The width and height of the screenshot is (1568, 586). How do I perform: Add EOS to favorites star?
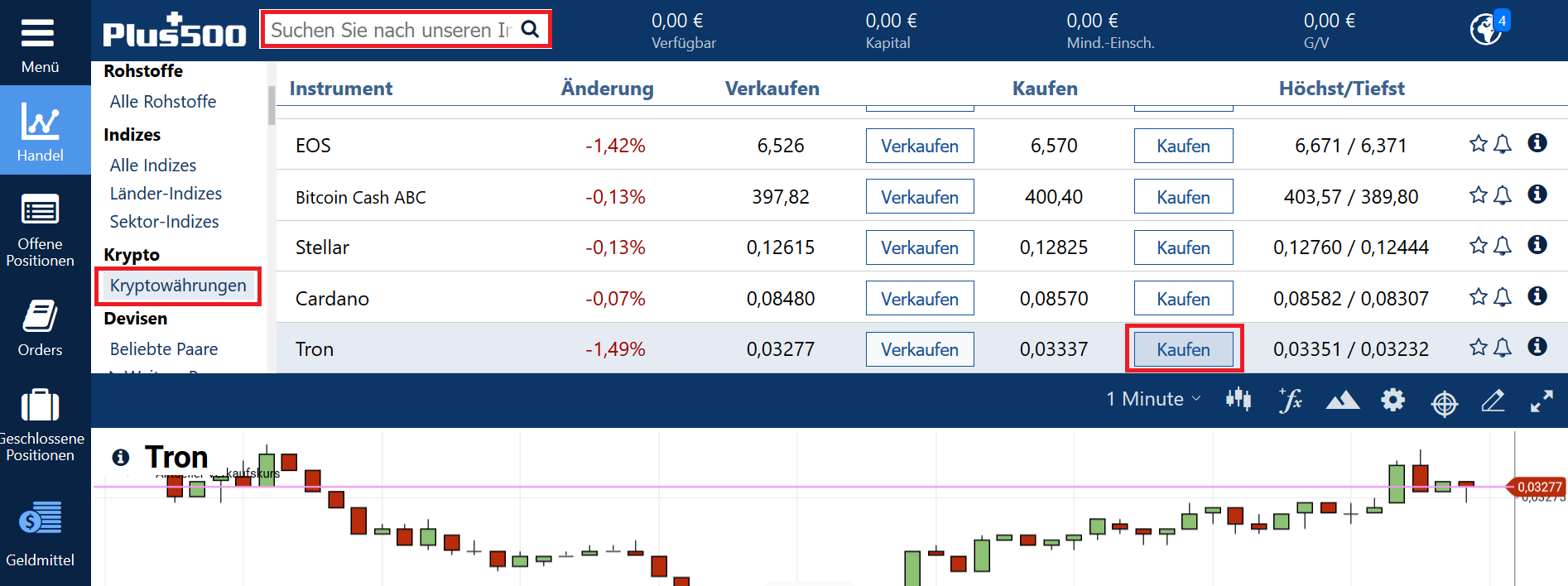tap(1479, 144)
